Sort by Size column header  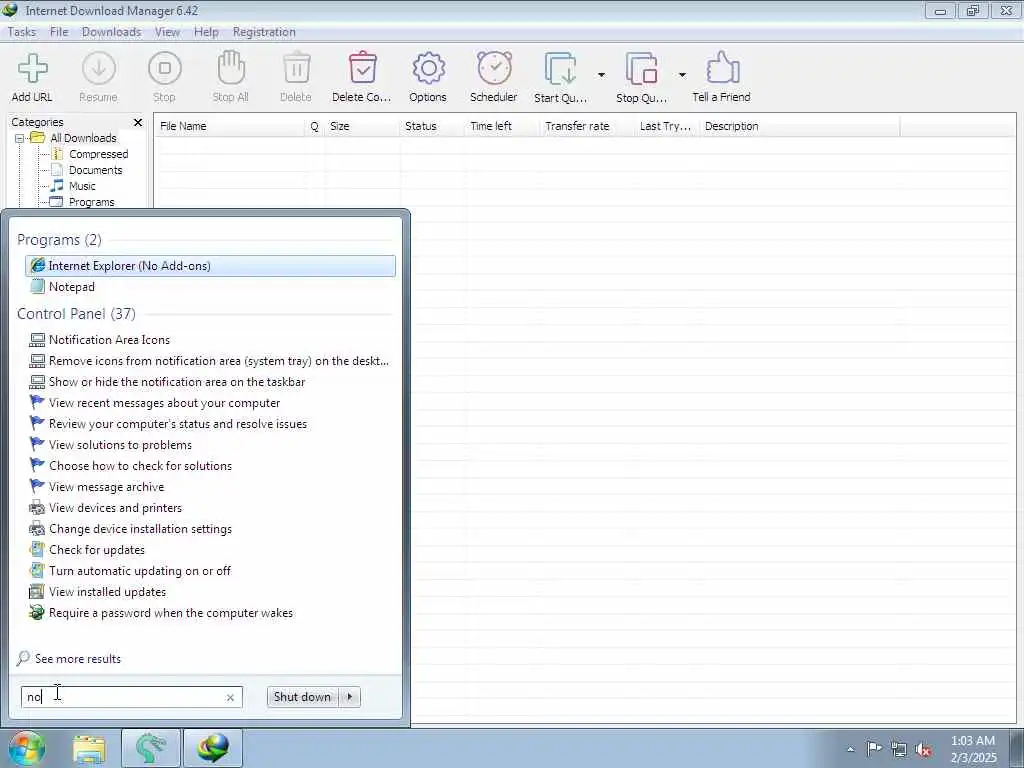coord(362,126)
